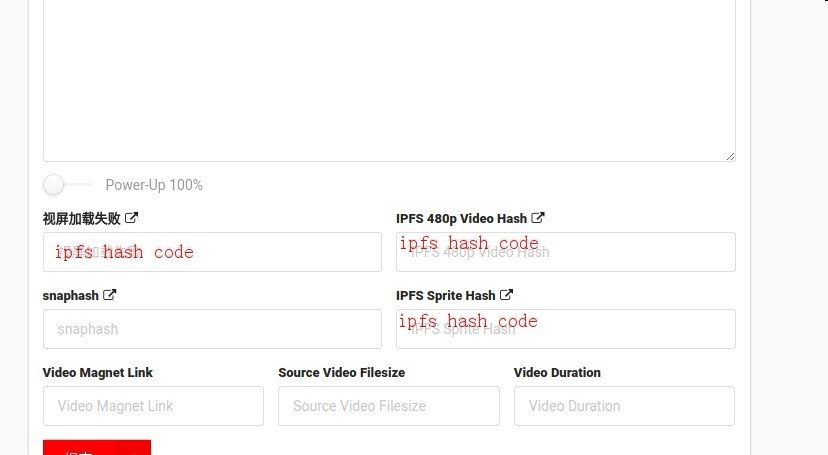Viewport: 828px width, 455px height.
Task: Focus the IPFS 480p Video Hash input
Action: (x=566, y=252)
